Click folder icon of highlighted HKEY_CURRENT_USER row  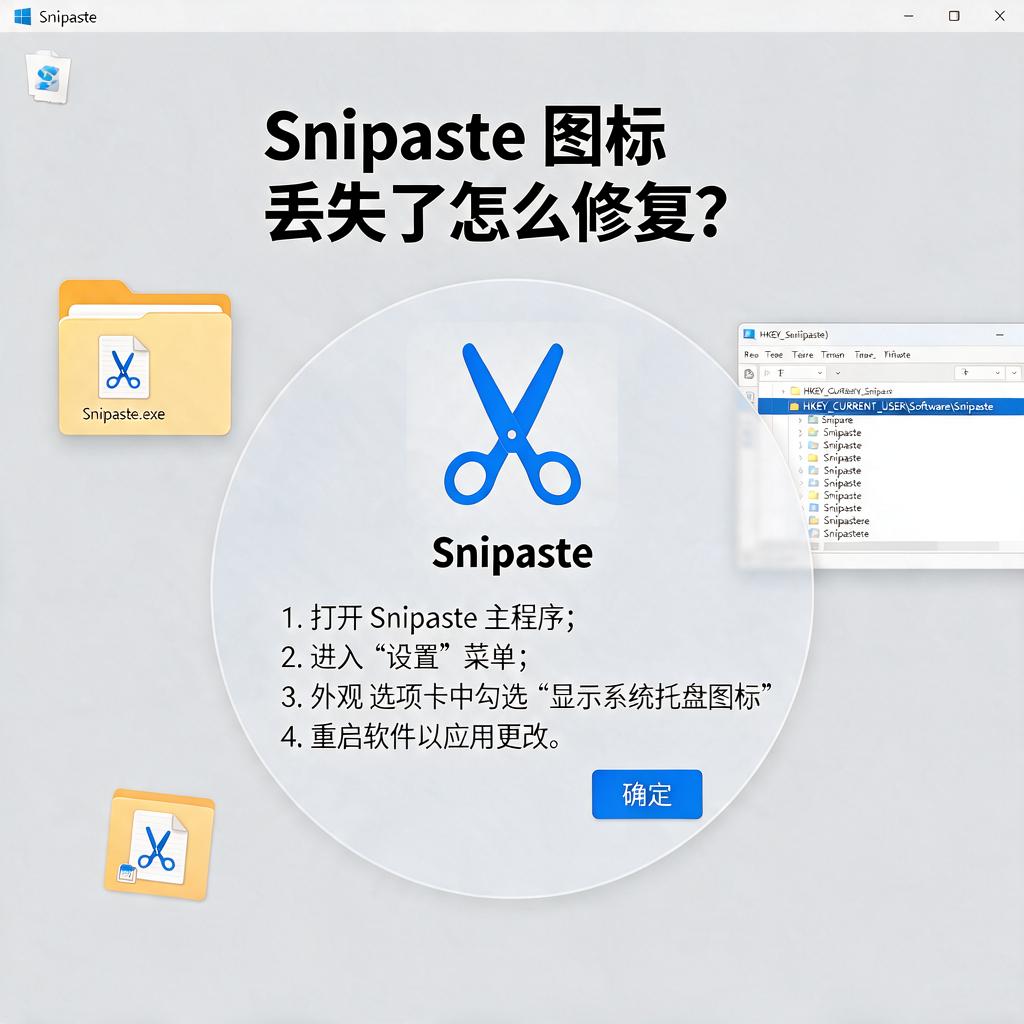coord(794,406)
